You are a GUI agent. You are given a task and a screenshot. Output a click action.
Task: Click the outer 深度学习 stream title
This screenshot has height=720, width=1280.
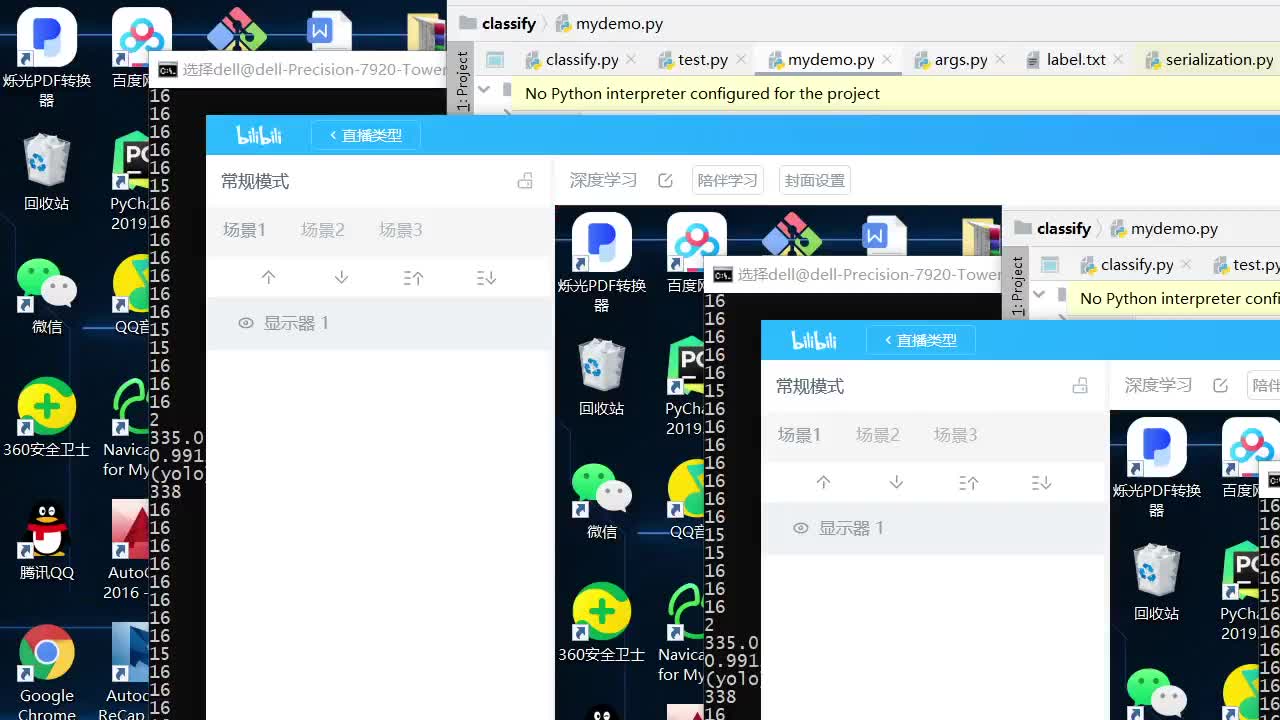[603, 181]
